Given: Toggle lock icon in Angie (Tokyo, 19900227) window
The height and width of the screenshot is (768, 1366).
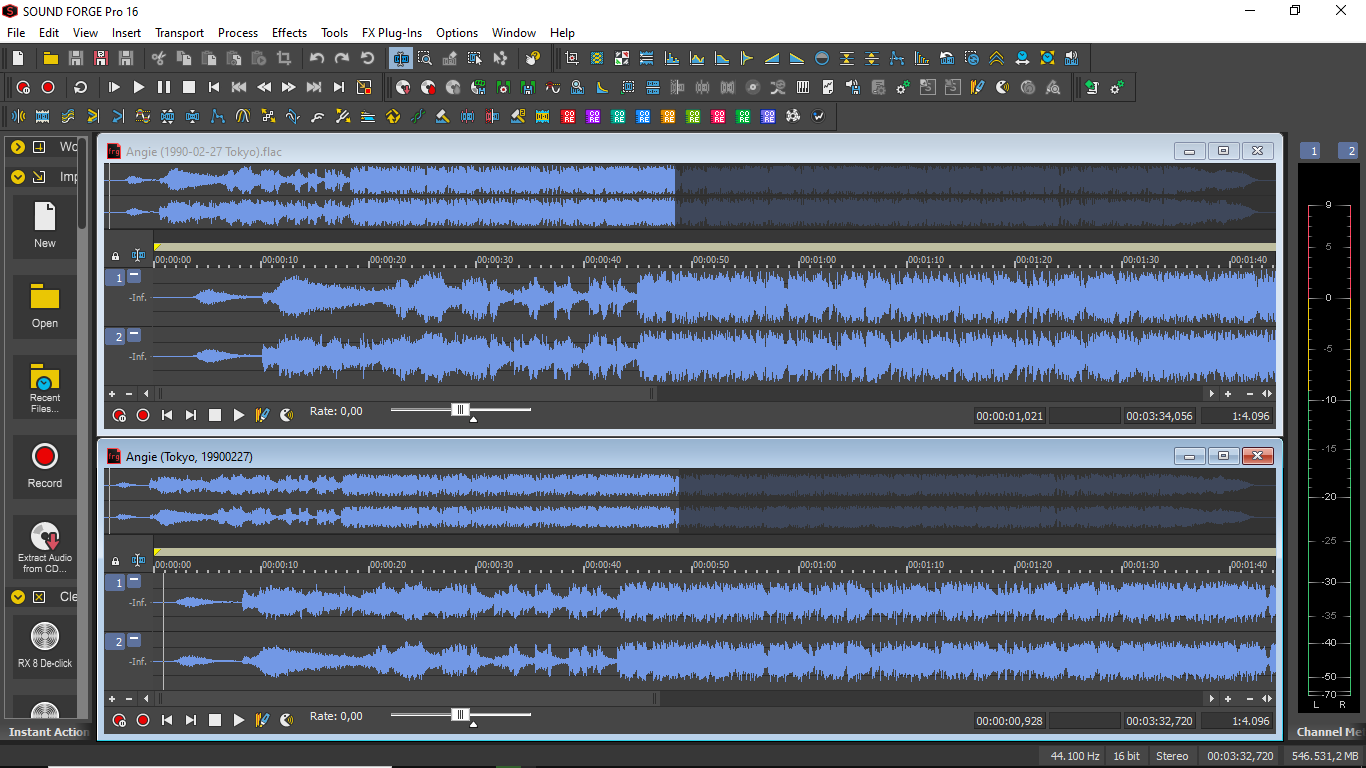Looking at the screenshot, I should [x=115, y=562].
